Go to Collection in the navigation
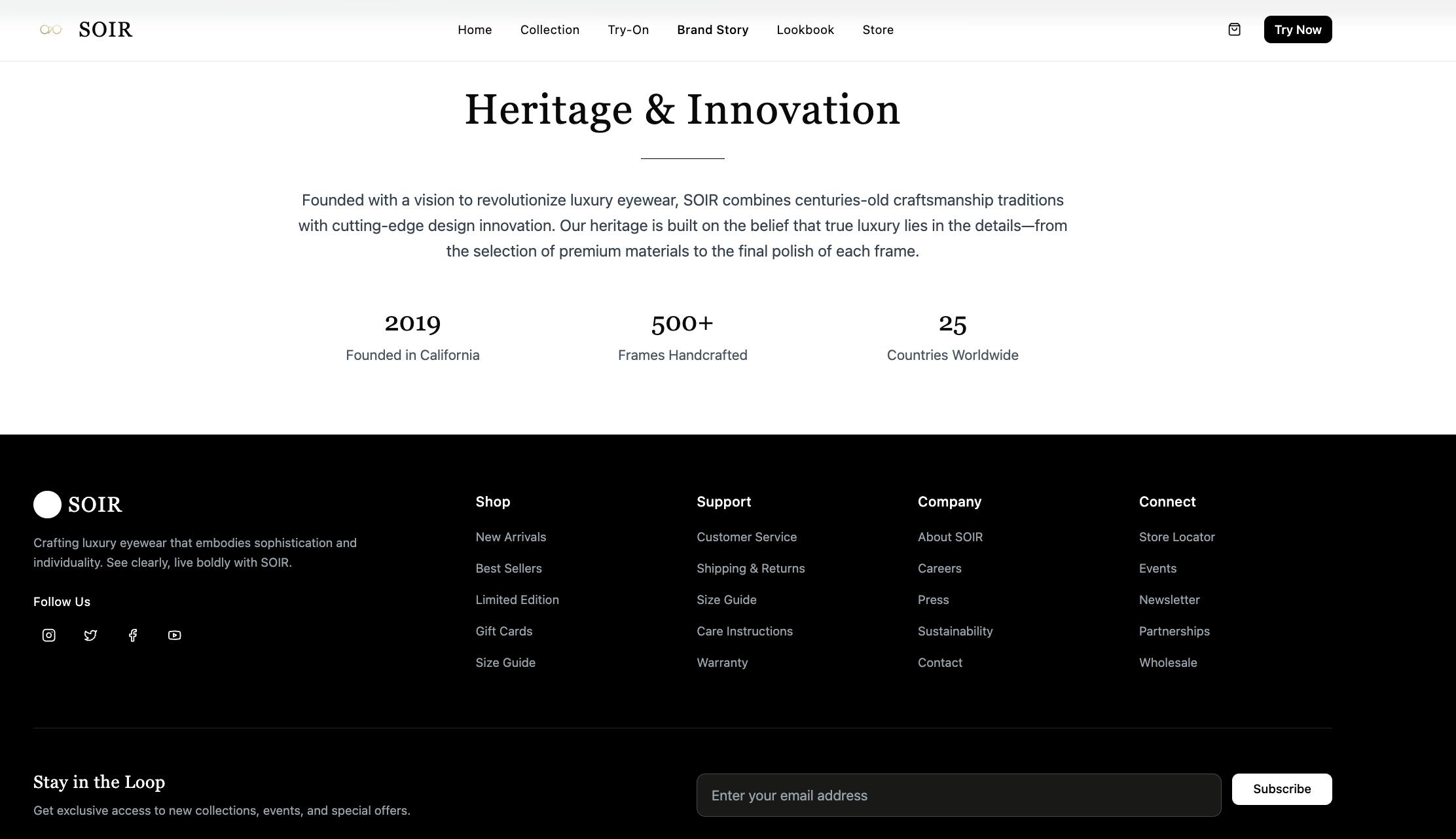The width and height of the screenshot is (1456, 839). click(x=549, y=30)
